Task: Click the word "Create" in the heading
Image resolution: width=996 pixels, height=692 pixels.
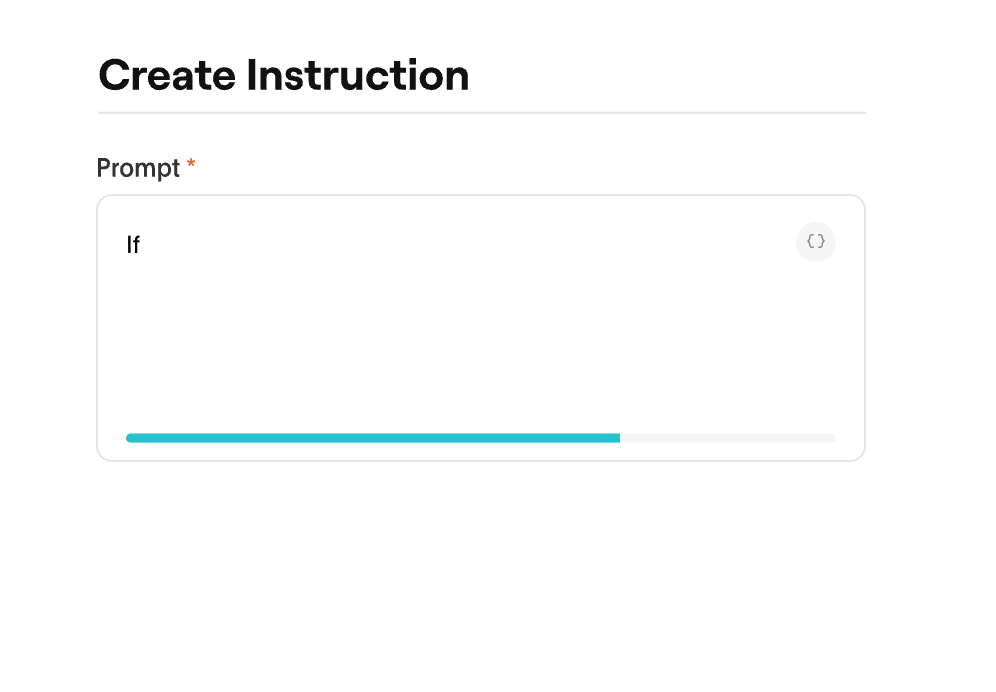Action: pyautogui.click(x=166, y=76)
